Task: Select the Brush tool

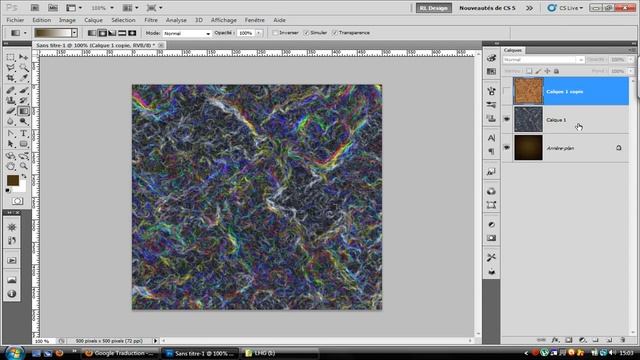Action: (x=23, y=90)
